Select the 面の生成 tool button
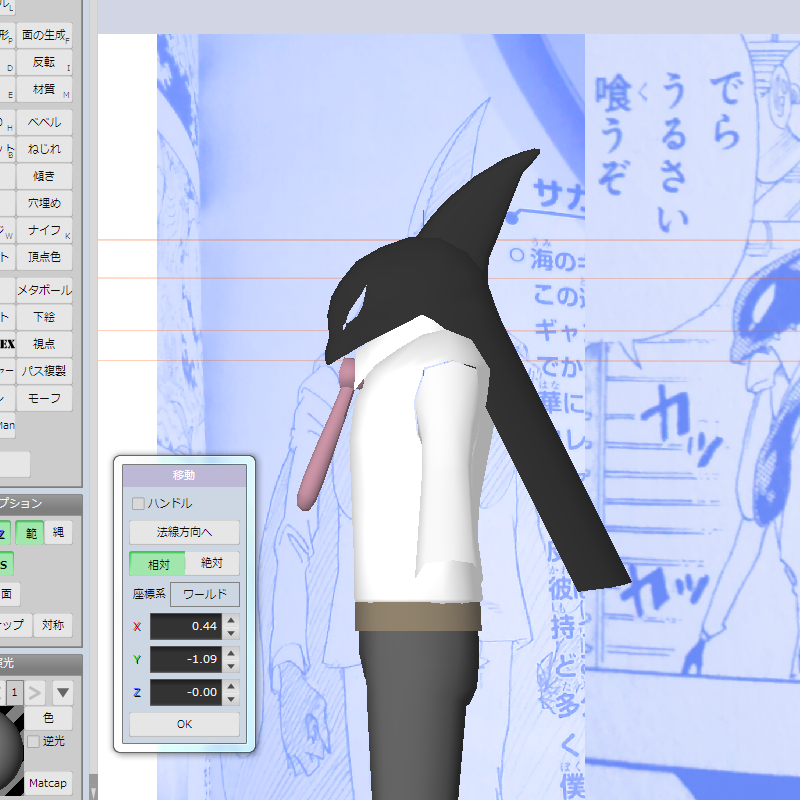 pos(44,36)
